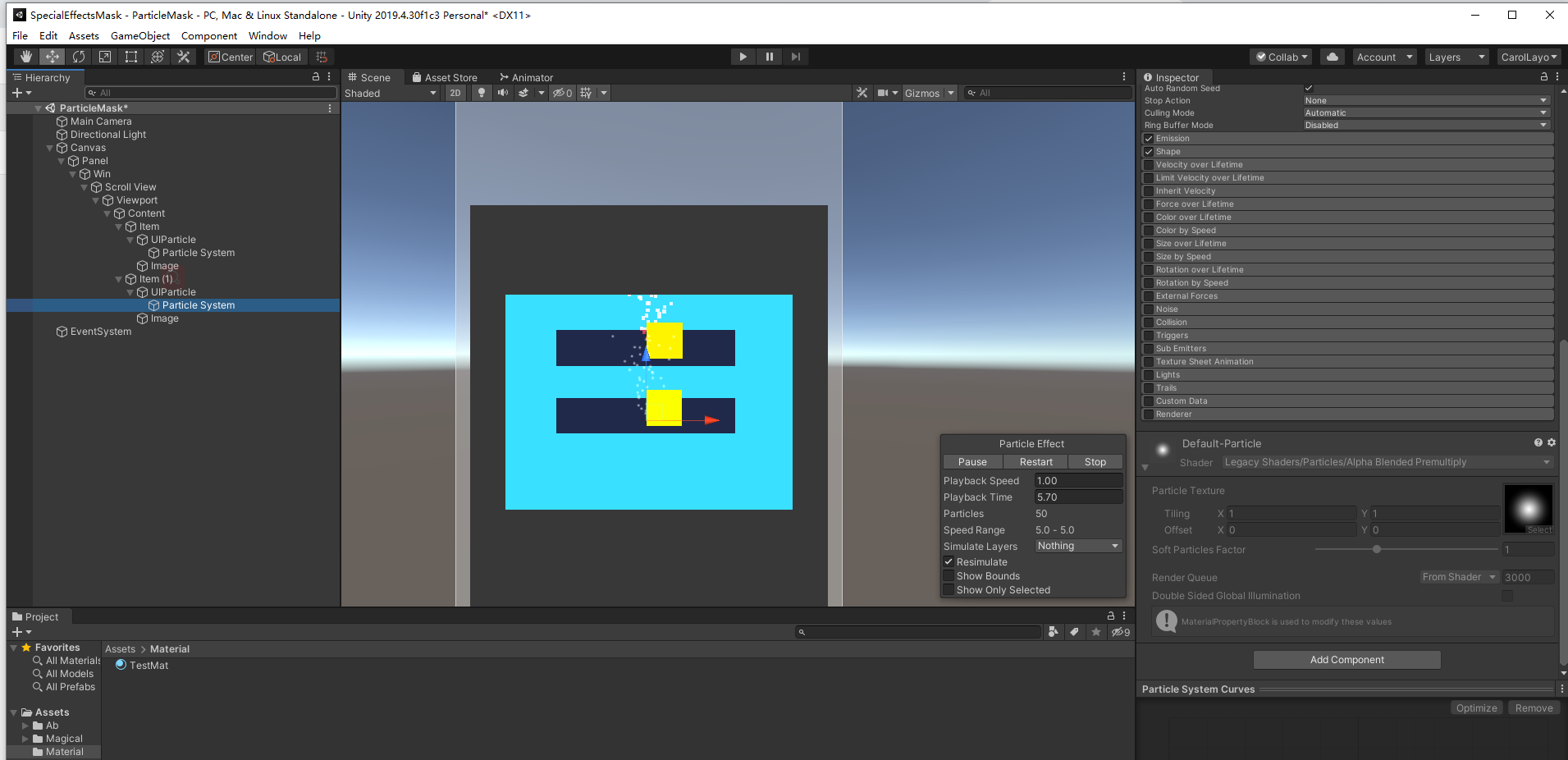
Task: Lock the Hierarchy panel
Action: [316, 76]
